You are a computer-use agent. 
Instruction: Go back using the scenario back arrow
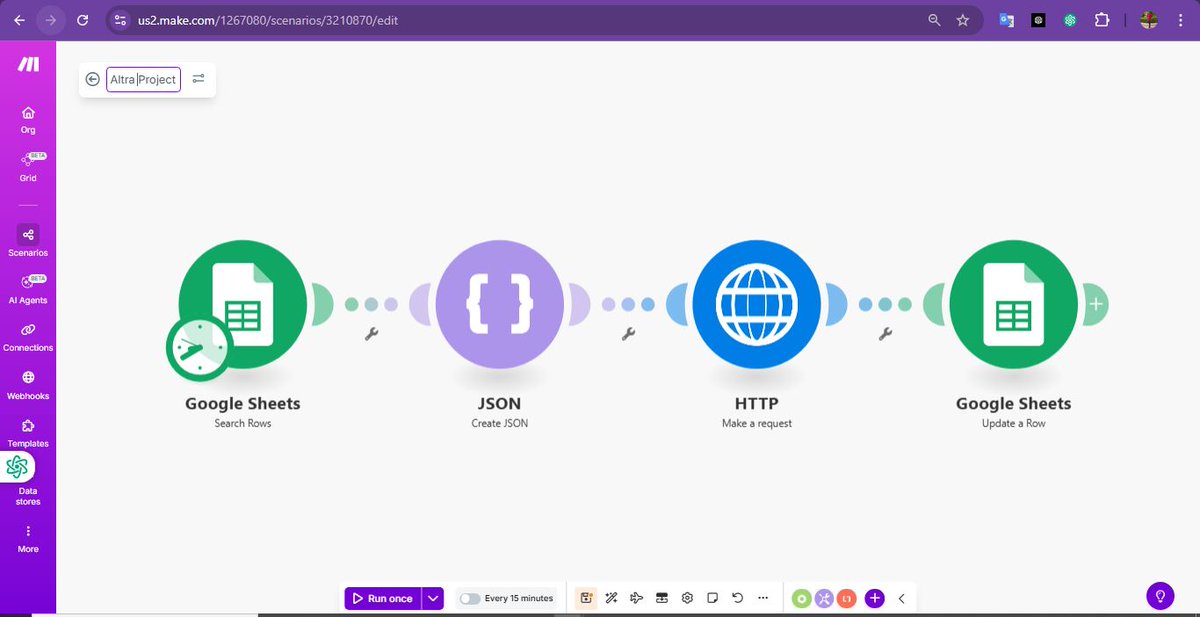tap(93, 79)
